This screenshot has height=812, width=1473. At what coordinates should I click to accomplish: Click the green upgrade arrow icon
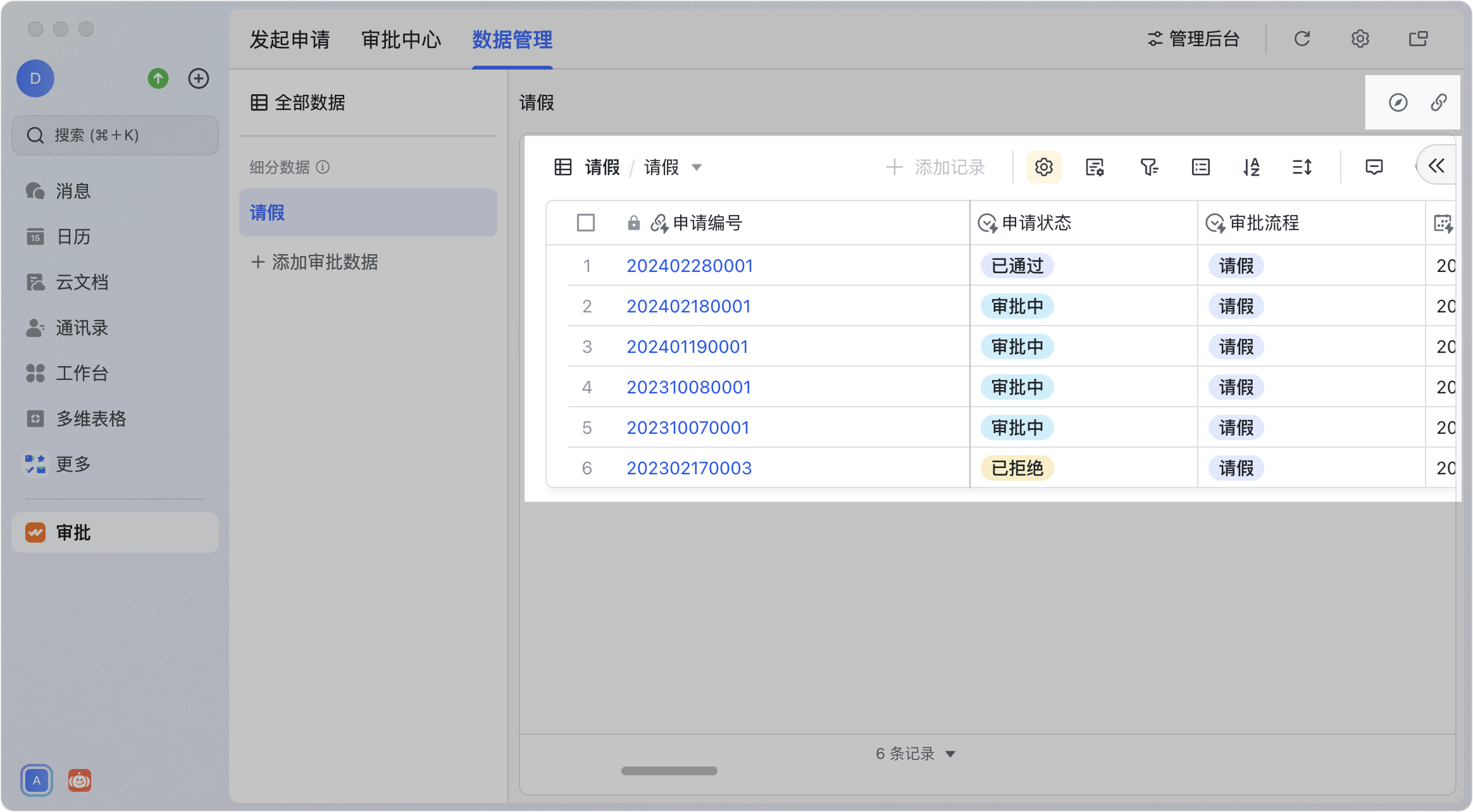[x=158, y=78]
